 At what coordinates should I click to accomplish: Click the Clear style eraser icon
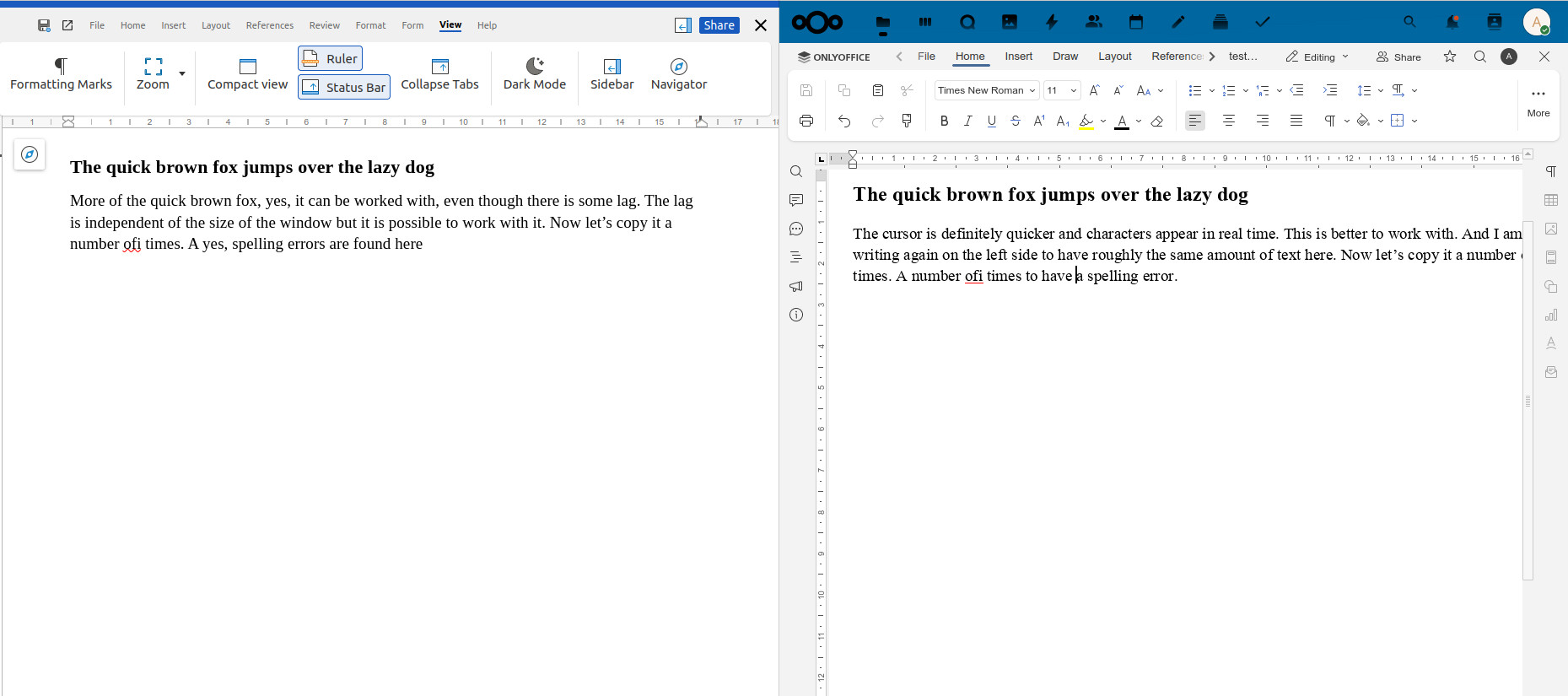tap(1157, 121)
